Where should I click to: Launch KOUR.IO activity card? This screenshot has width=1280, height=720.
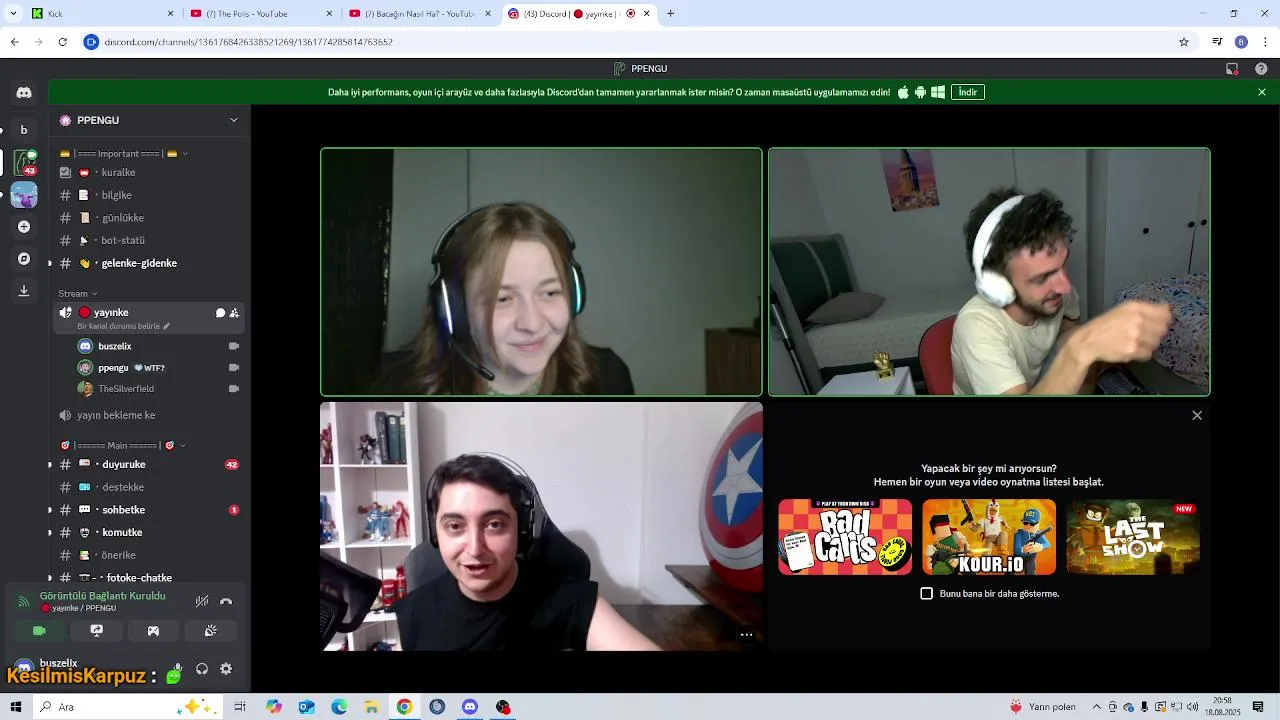[x=989, y=537]
